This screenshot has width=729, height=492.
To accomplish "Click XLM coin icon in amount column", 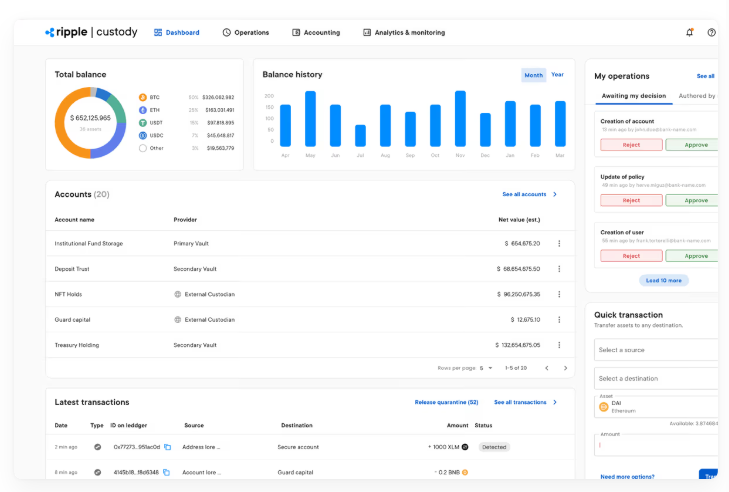I will pyautogui.click(x=465, y=447).
